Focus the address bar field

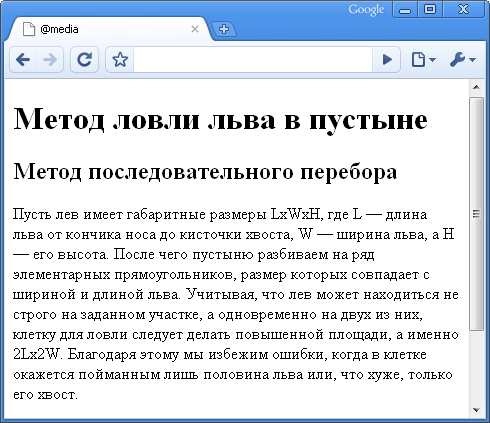point(253,60)
